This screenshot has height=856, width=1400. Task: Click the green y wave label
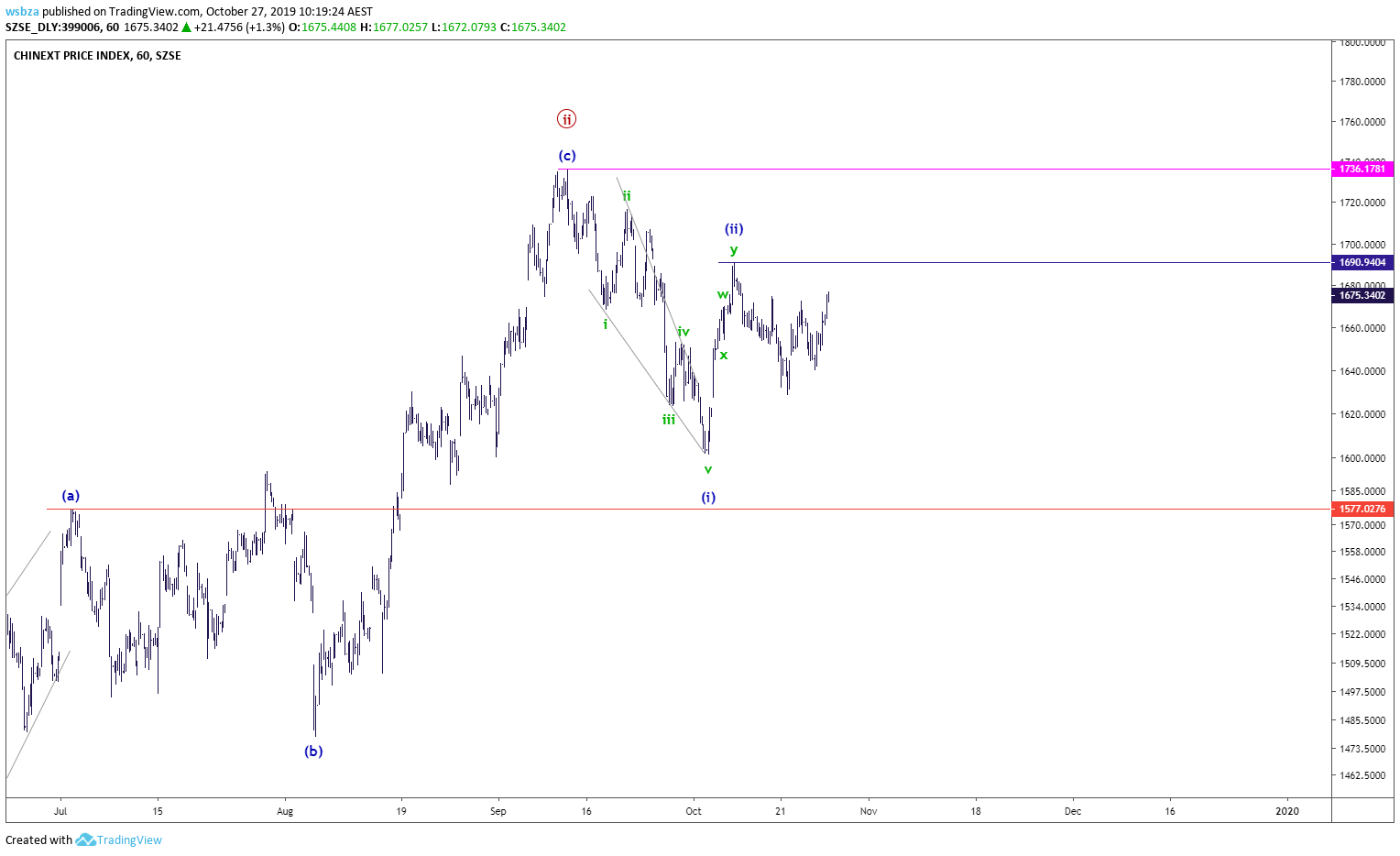point(734,250)
